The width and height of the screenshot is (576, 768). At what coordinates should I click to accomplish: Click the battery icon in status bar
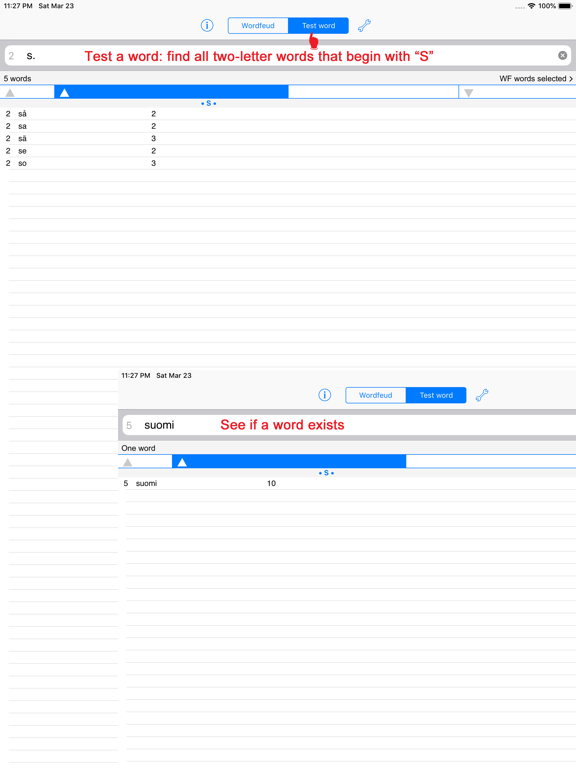point(565,6)
